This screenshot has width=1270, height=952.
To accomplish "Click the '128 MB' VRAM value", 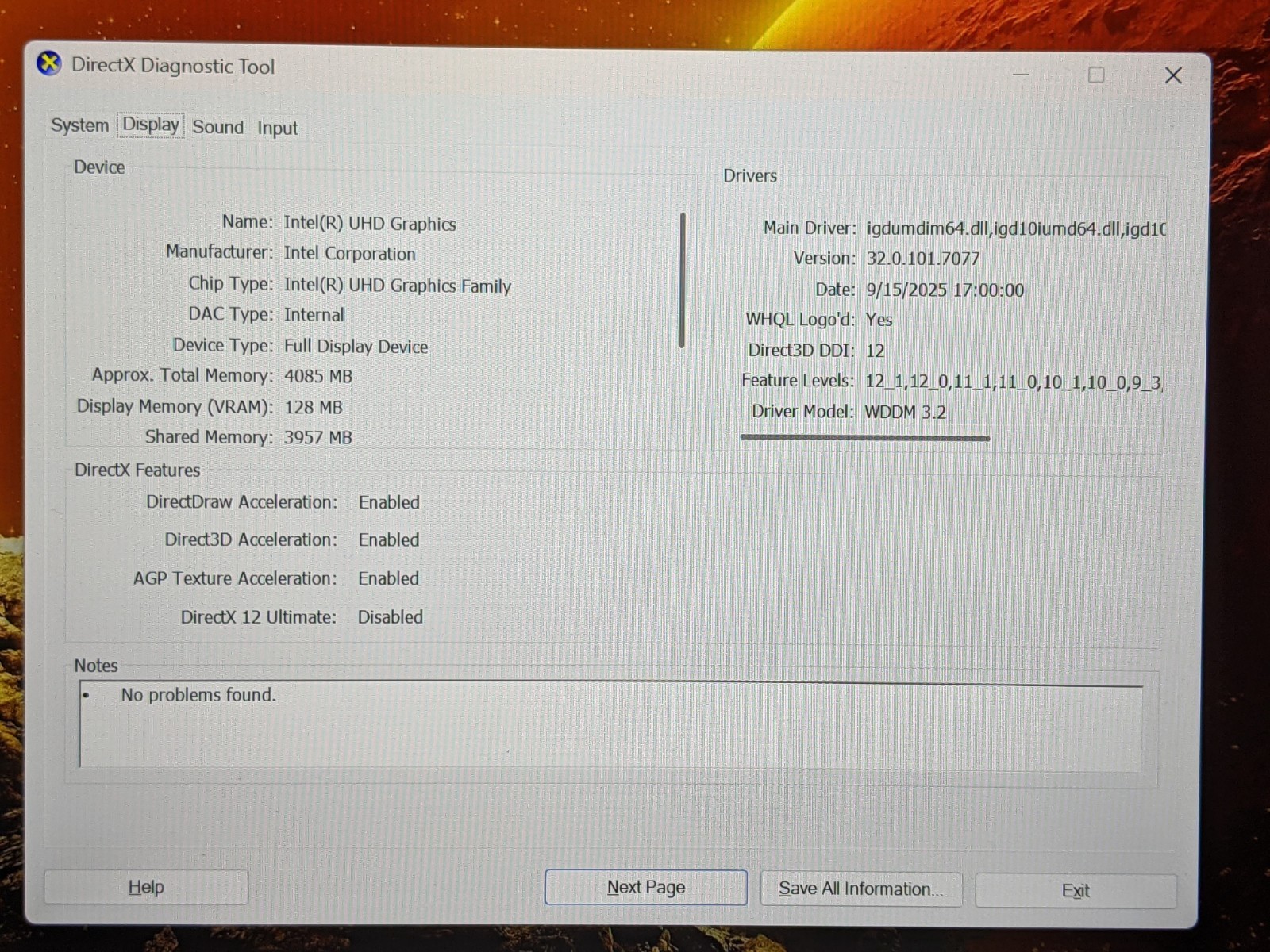I will tap(314, 407).
